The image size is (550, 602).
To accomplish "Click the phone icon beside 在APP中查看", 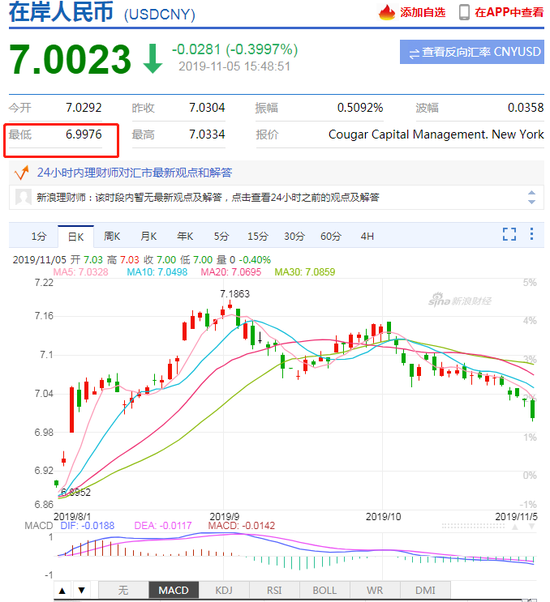I will (x=464, y=12).
